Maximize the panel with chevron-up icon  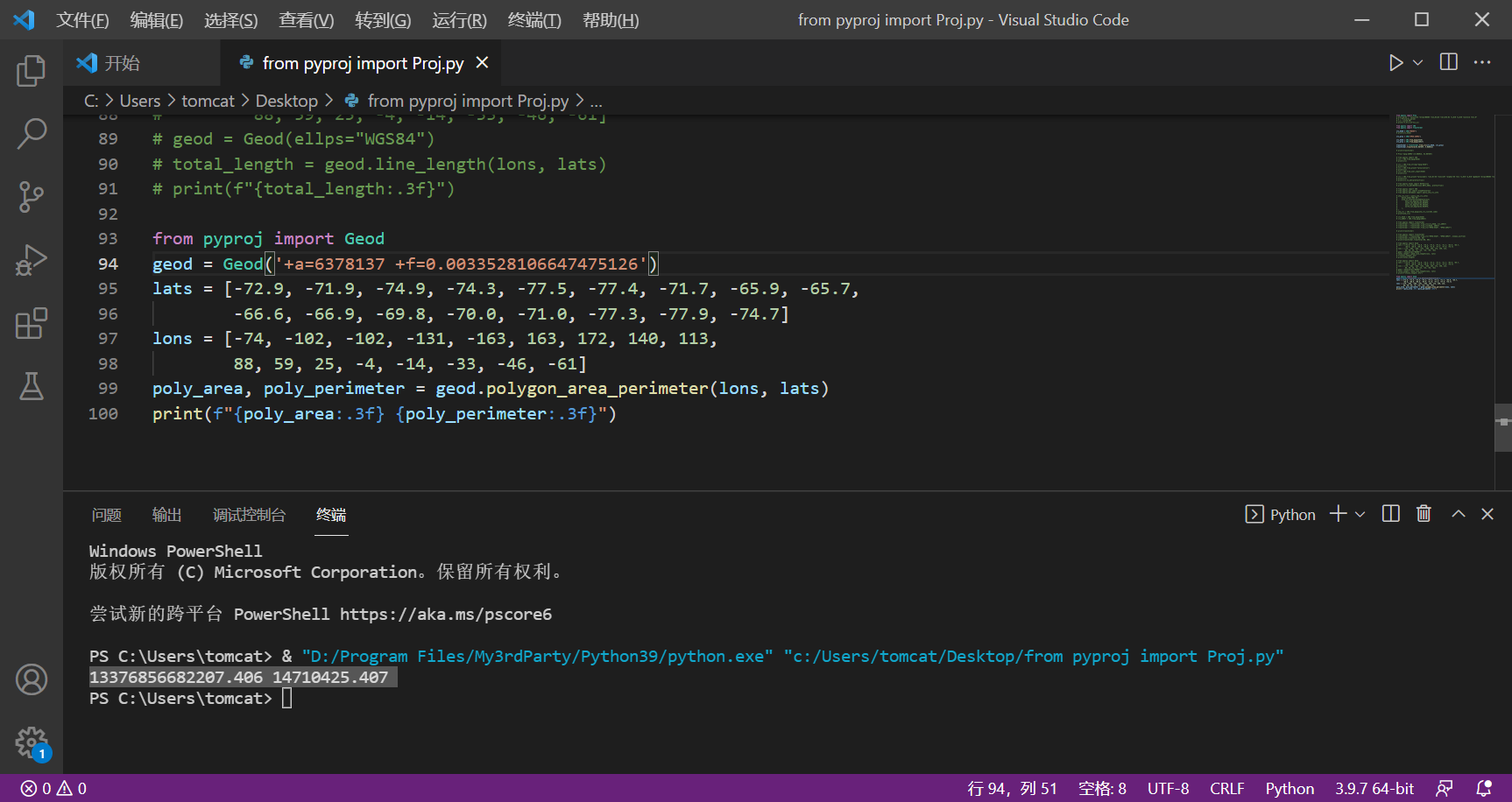point(1459,514)
